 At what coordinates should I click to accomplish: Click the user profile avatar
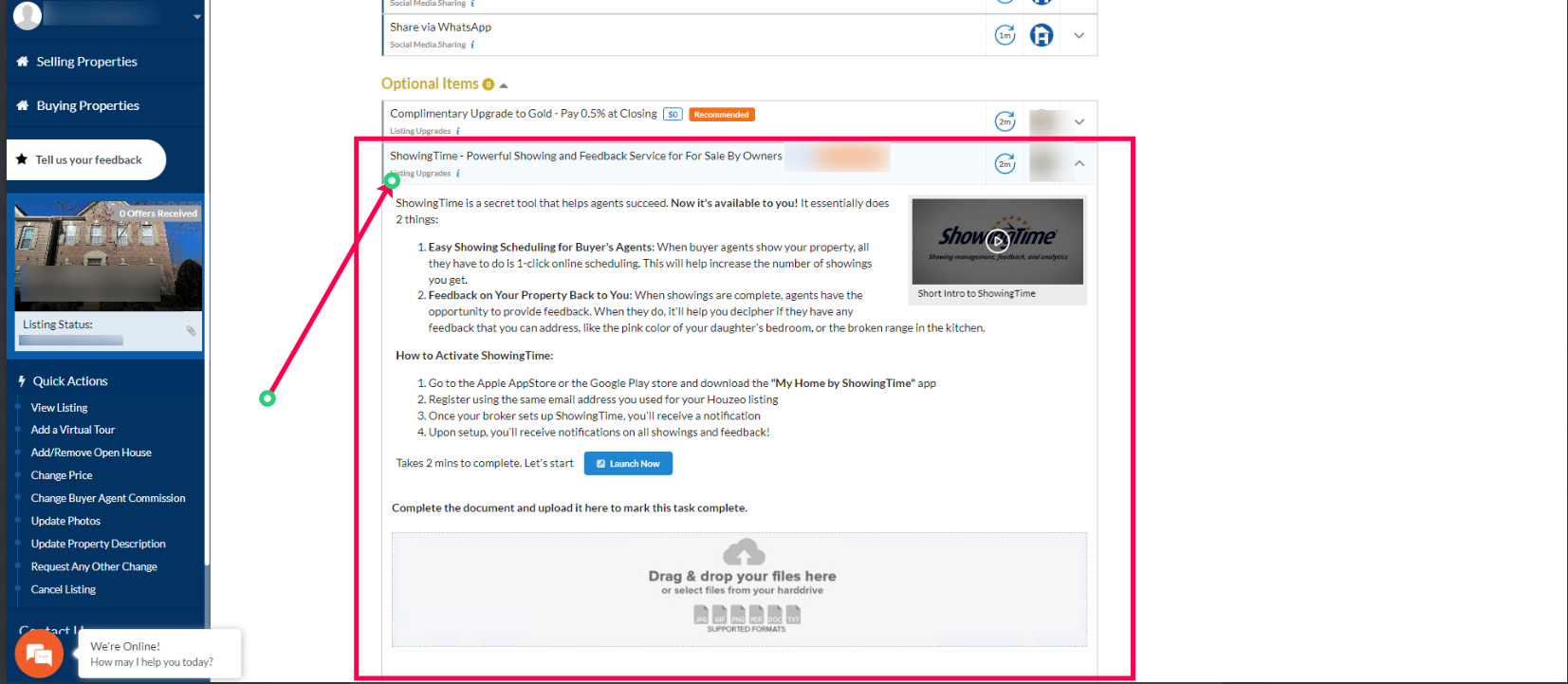pyautogui.click(x=28, y=15)
